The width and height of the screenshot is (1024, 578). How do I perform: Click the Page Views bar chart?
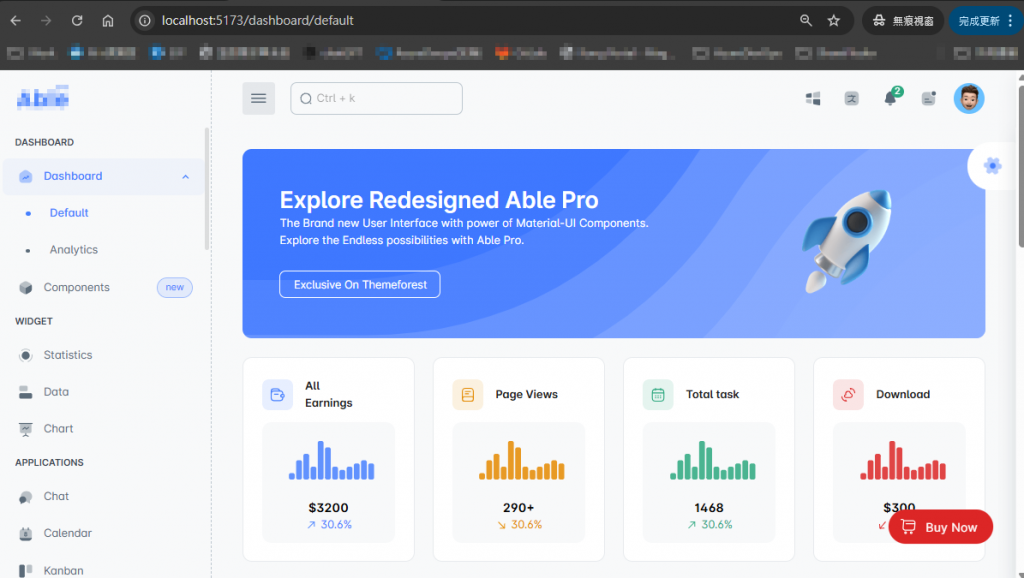pyautogui.click(x=522, y=460)
